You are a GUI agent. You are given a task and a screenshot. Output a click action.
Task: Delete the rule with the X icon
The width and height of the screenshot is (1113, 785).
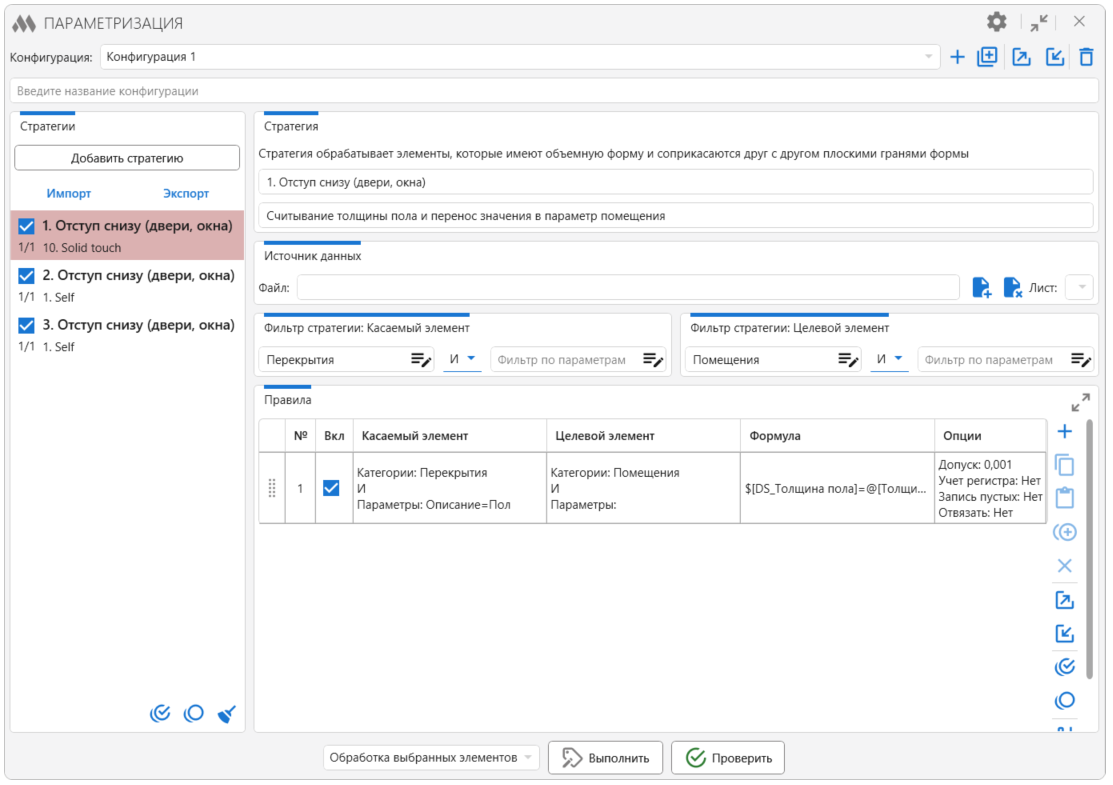tap(1065, 566)
